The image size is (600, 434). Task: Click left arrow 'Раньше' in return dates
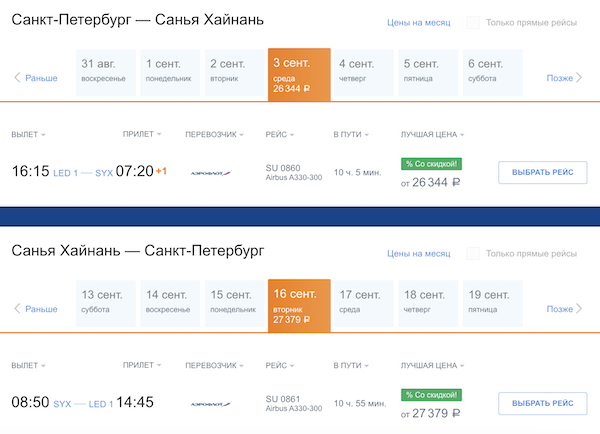click(36, 309)
